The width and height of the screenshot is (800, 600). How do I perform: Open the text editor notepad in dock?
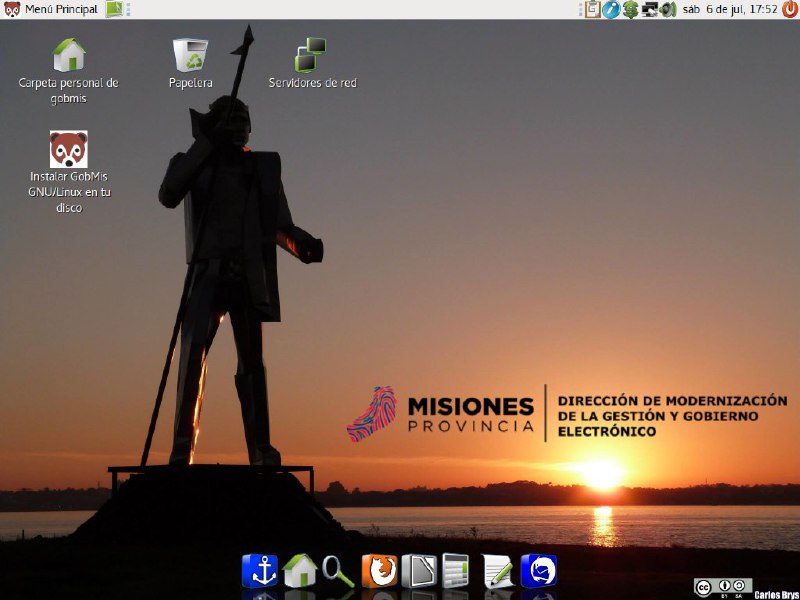498,571
